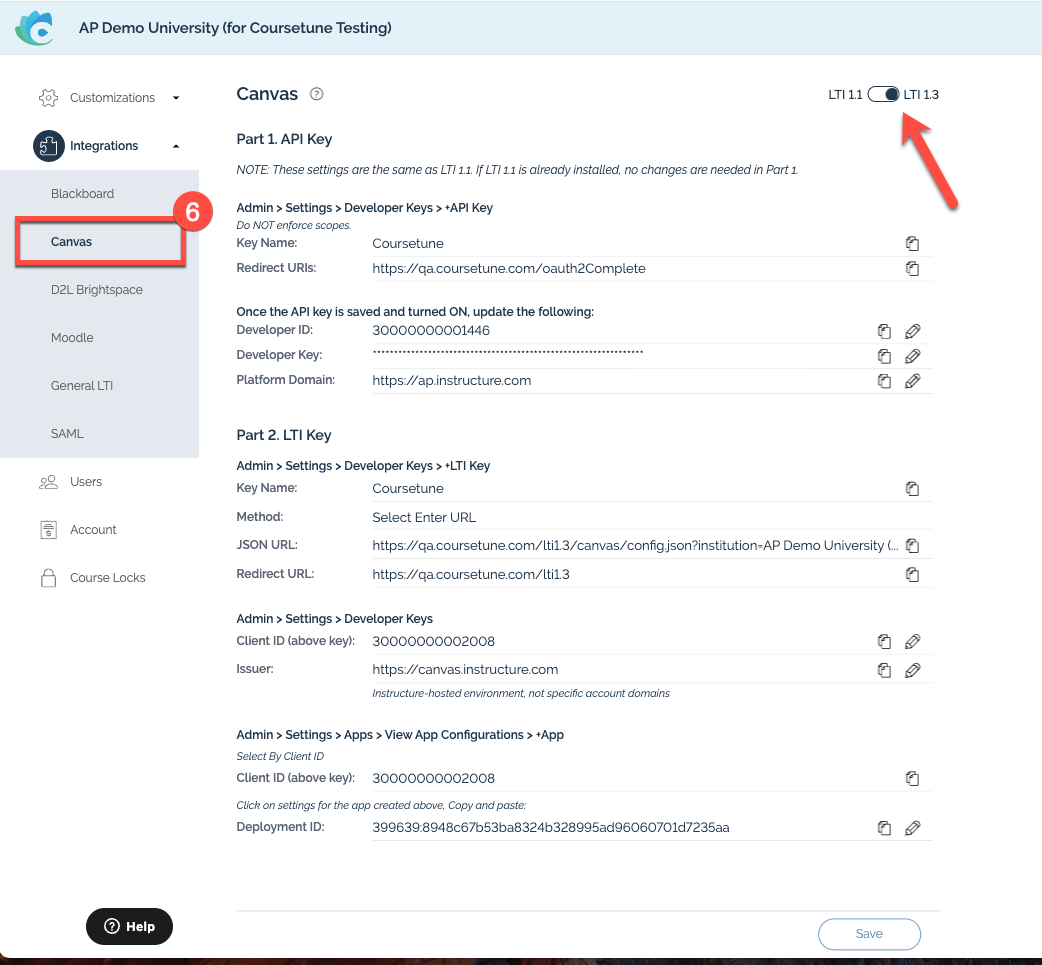Edit the Developer ID field

point(912,331)
